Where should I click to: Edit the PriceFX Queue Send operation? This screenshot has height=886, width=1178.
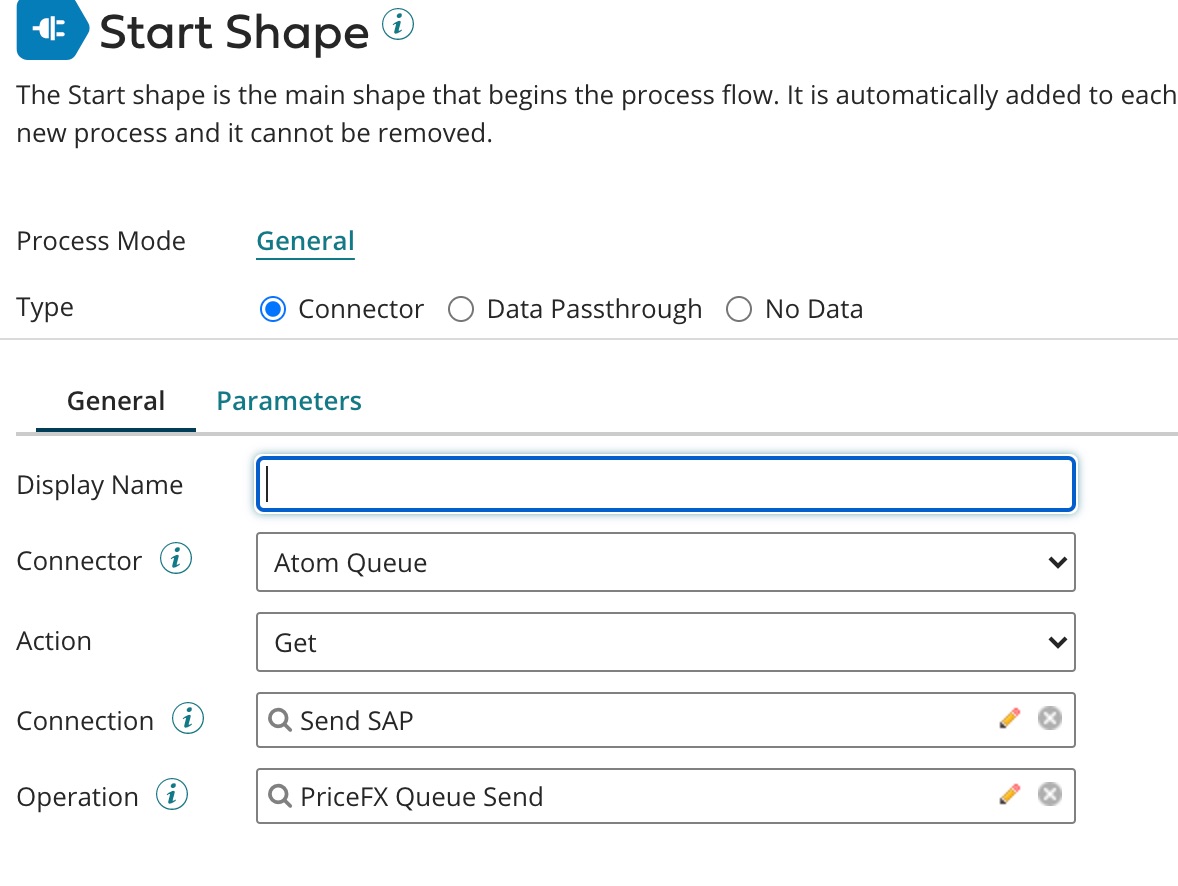pos(1010,794)
